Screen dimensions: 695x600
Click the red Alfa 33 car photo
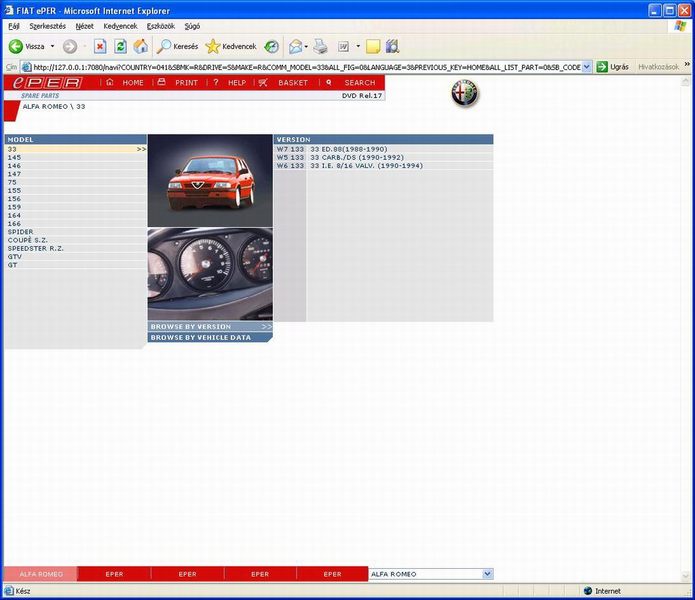[x=210, y=180]
